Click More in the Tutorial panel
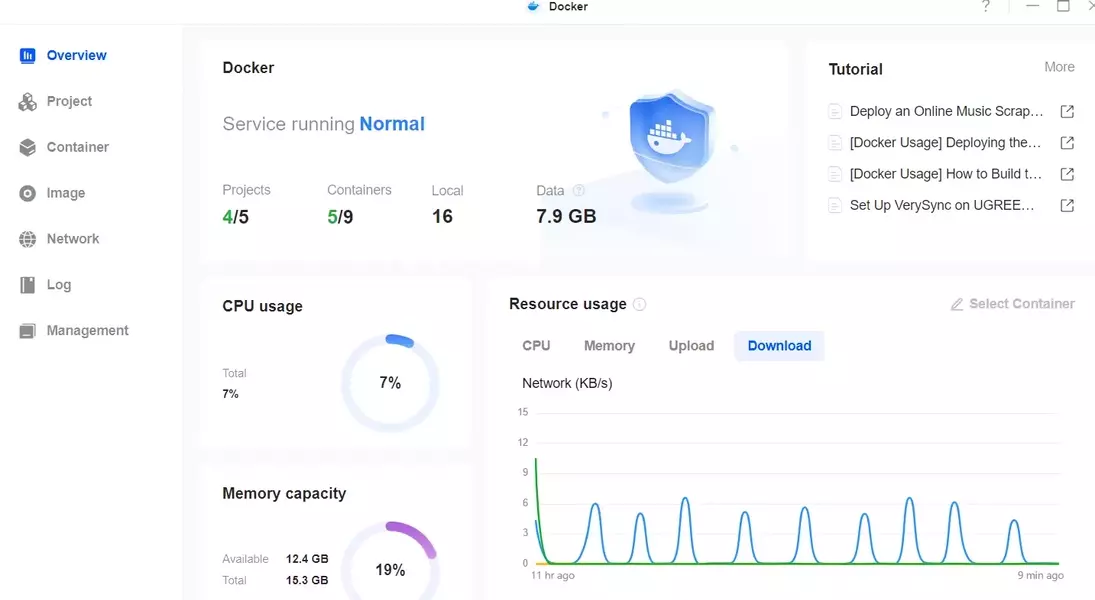 point(1059,67)
